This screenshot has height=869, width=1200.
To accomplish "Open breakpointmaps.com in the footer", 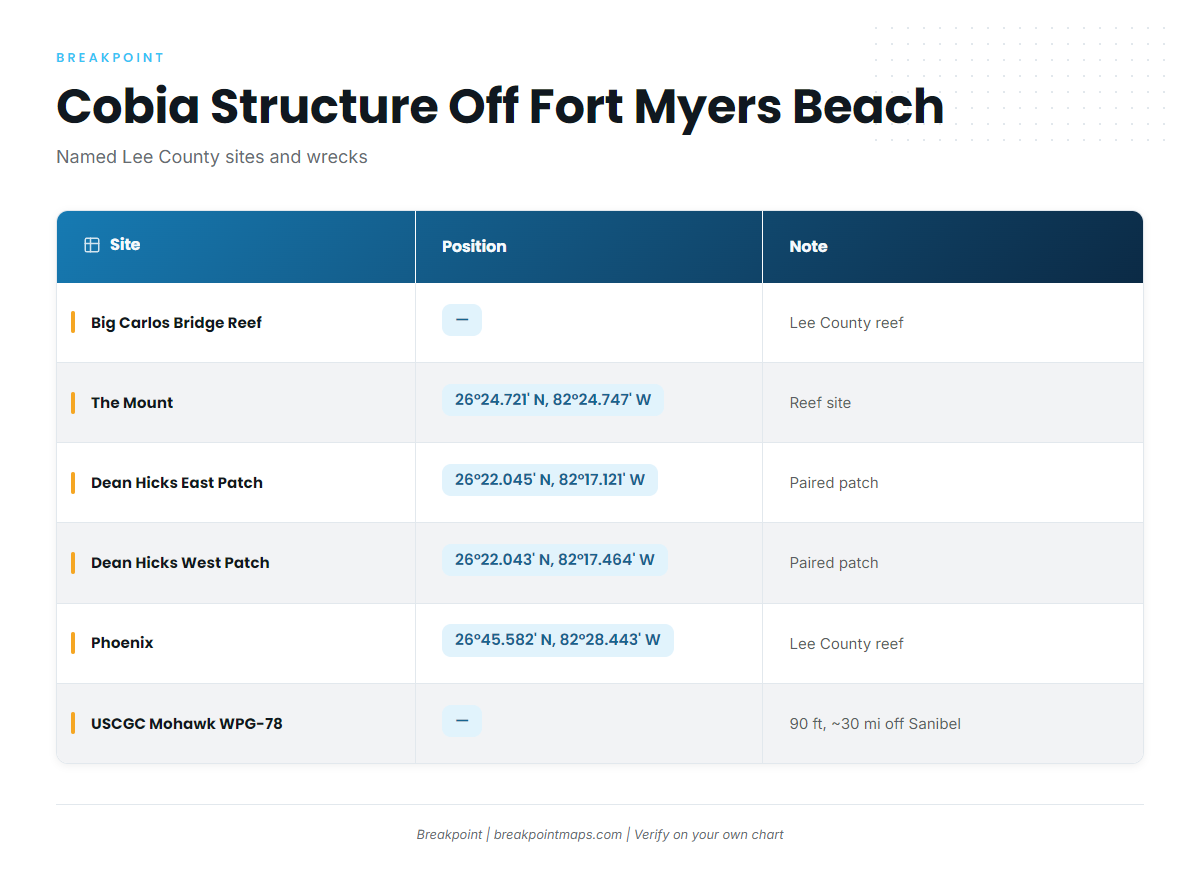I will click(x=558, y=834).
